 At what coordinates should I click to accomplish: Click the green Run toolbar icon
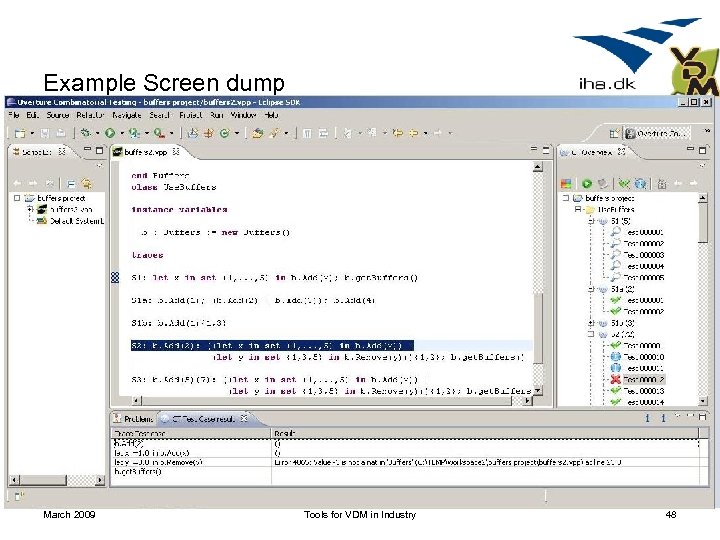click(110, 133)
